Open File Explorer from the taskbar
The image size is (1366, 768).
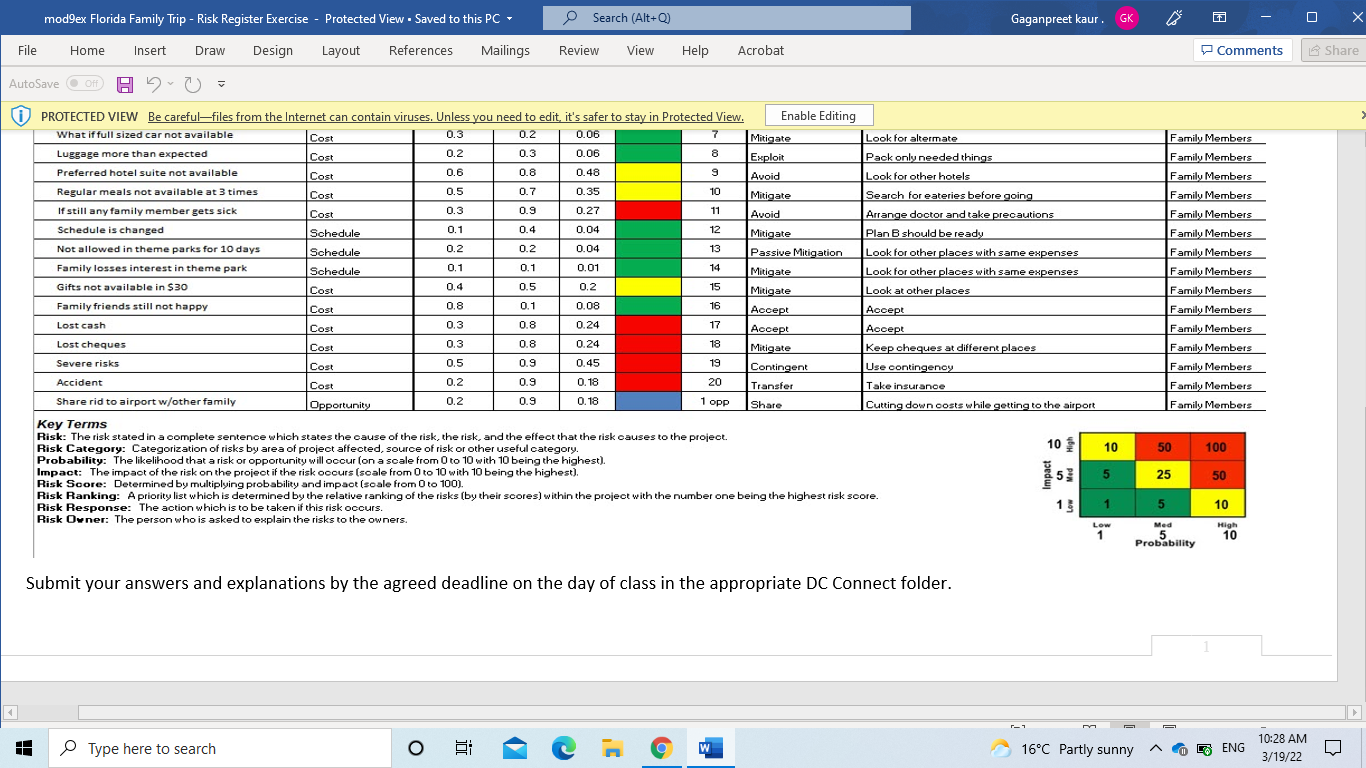(613, 748)
